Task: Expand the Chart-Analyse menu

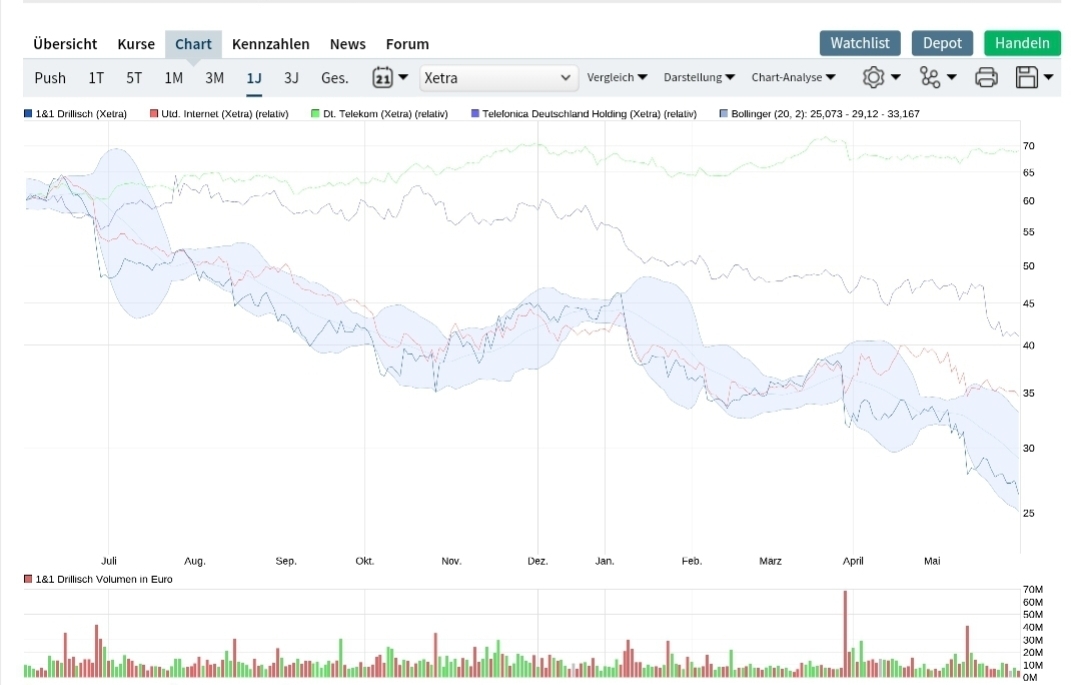Action: coord(793,77)
